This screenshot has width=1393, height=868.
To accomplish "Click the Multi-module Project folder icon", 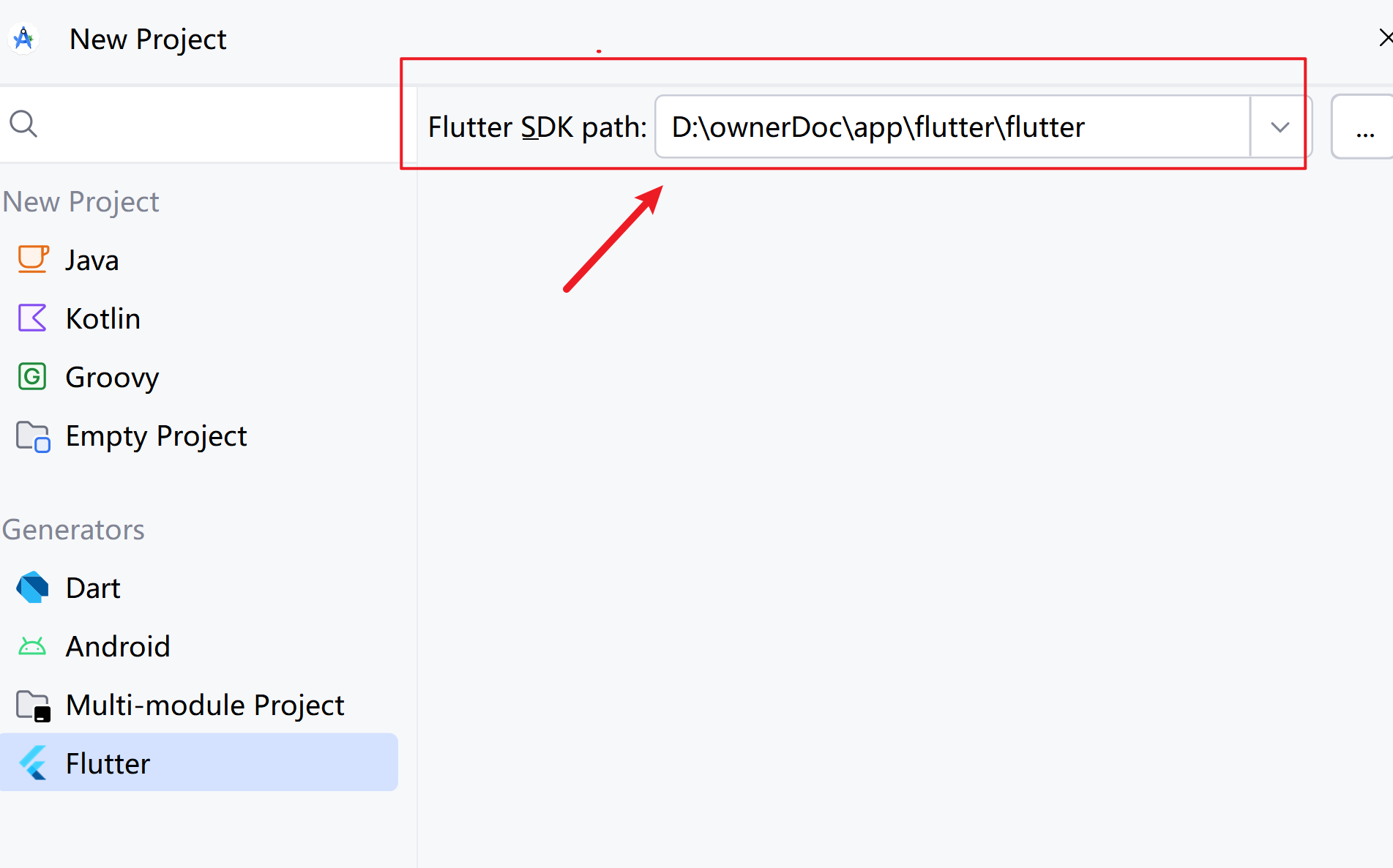I will pos(34,706).
